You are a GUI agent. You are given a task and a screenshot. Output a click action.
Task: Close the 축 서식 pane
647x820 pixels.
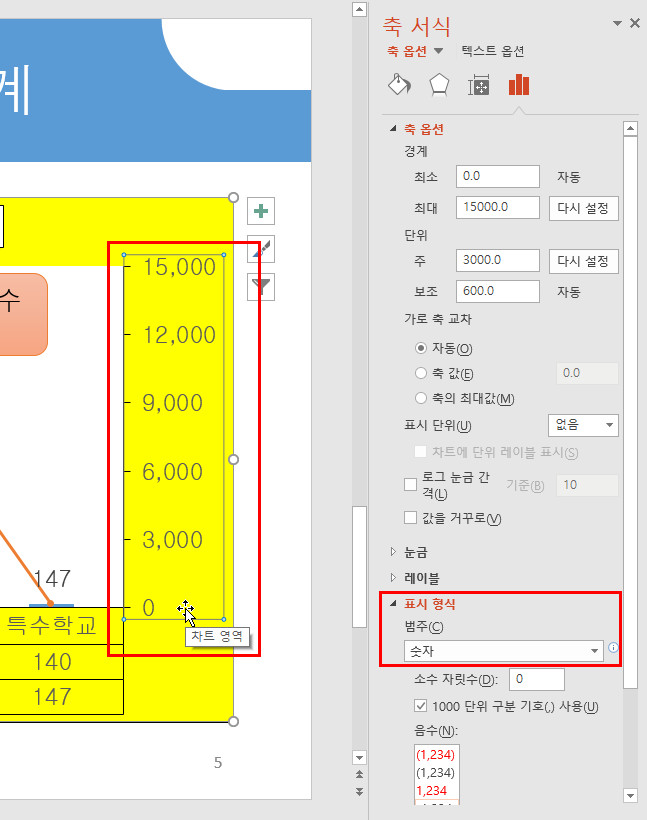click(634, 23)
